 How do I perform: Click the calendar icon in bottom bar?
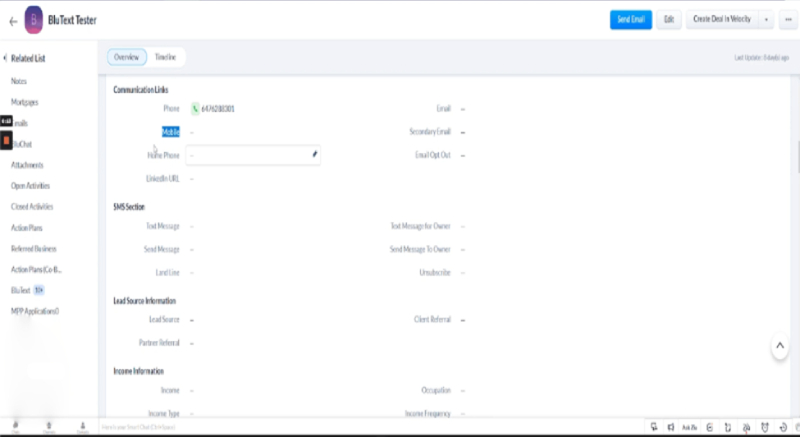pos(709,427)
